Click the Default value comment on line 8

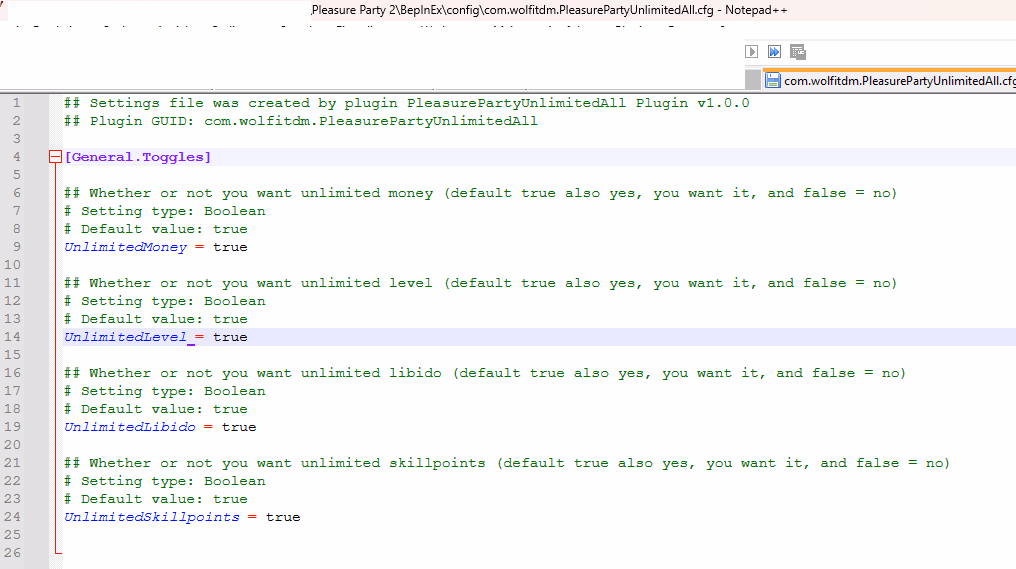tap(155, 229)
